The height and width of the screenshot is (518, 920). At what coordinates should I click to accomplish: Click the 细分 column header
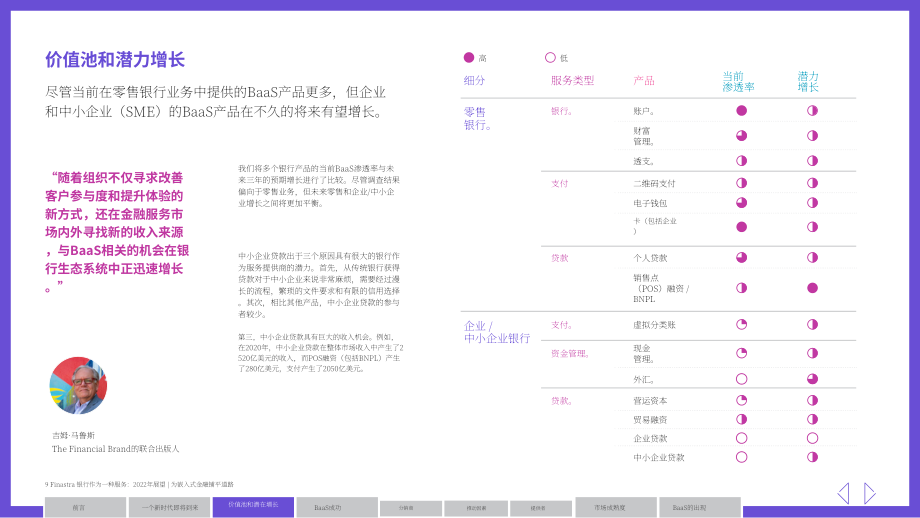(474, 80)
